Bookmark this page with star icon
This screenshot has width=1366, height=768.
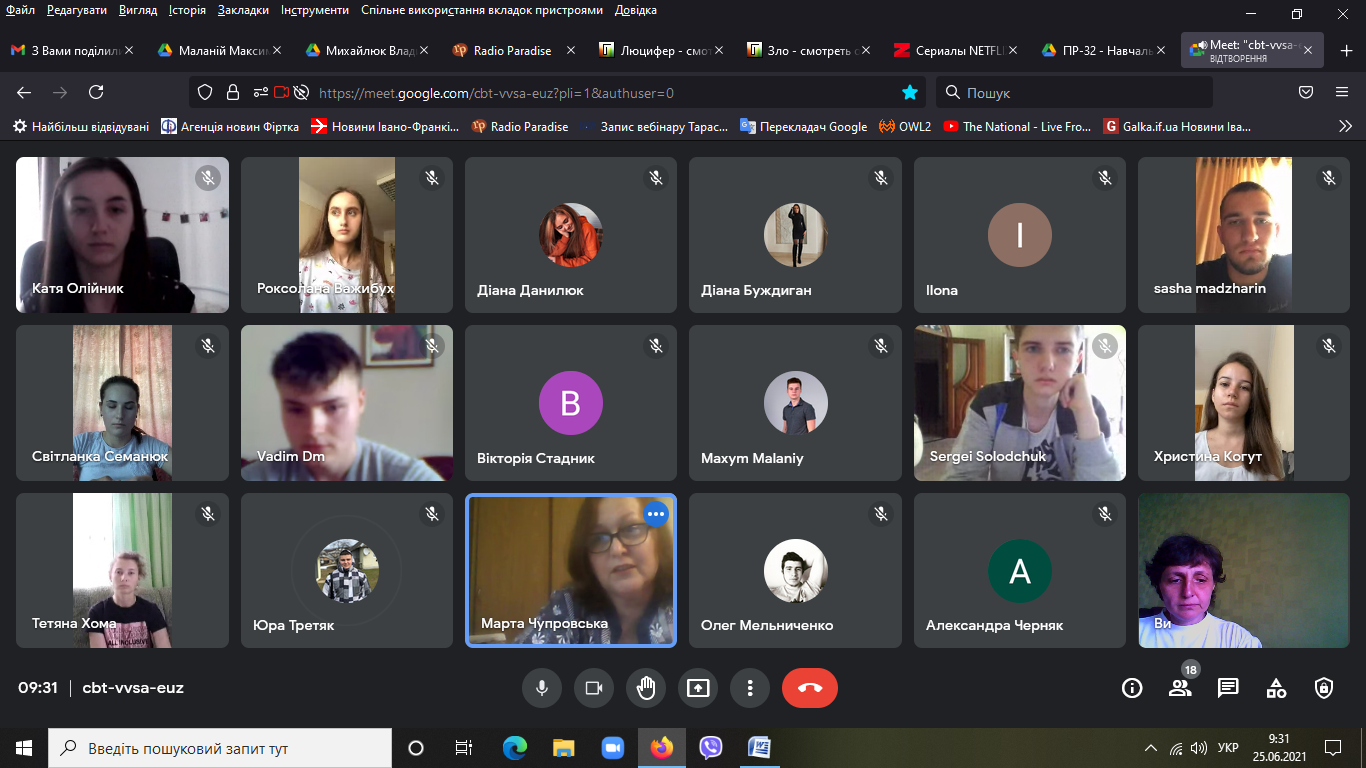[910, 92]
